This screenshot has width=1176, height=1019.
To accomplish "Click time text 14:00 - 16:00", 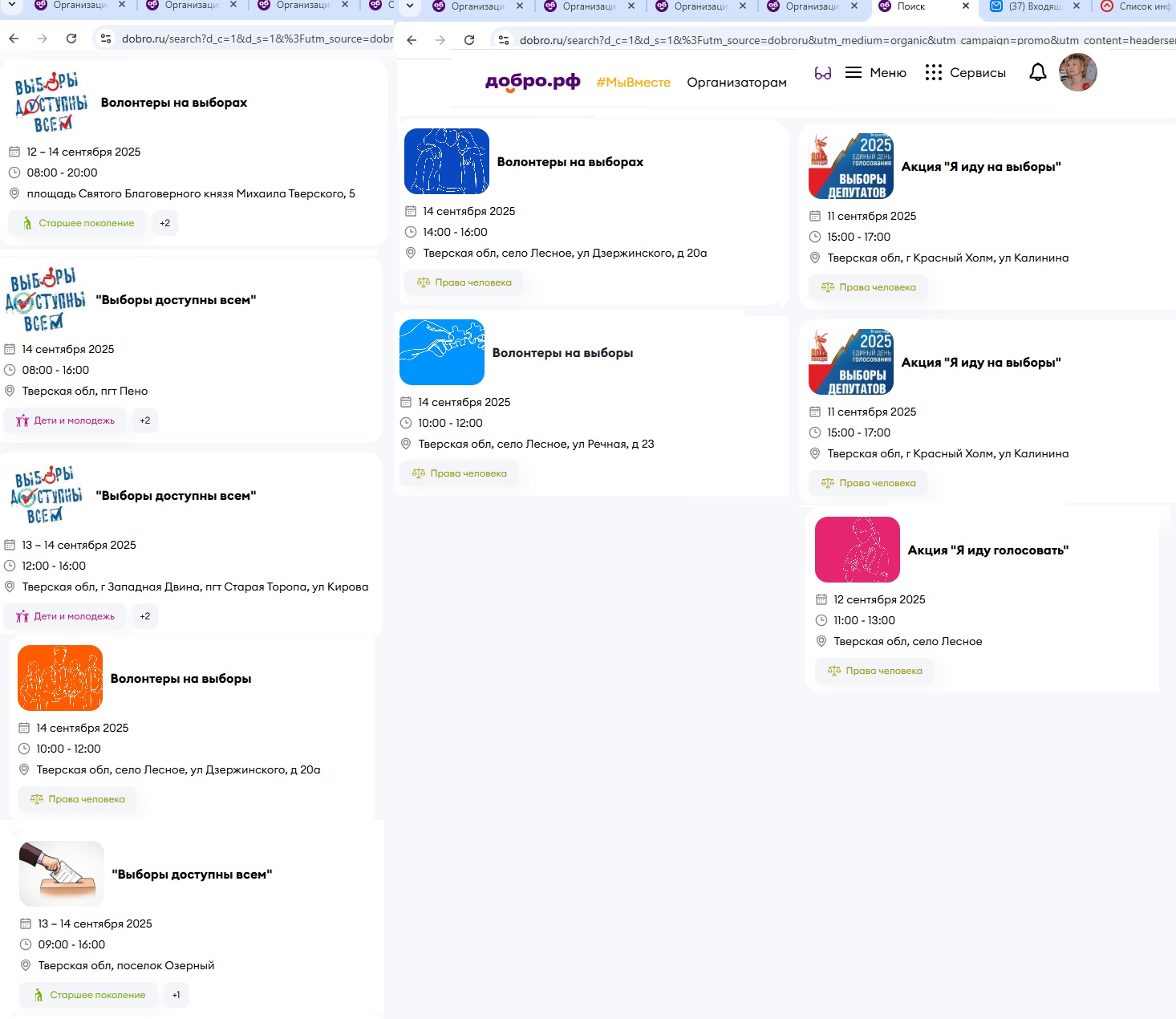I will pos(455,232).
